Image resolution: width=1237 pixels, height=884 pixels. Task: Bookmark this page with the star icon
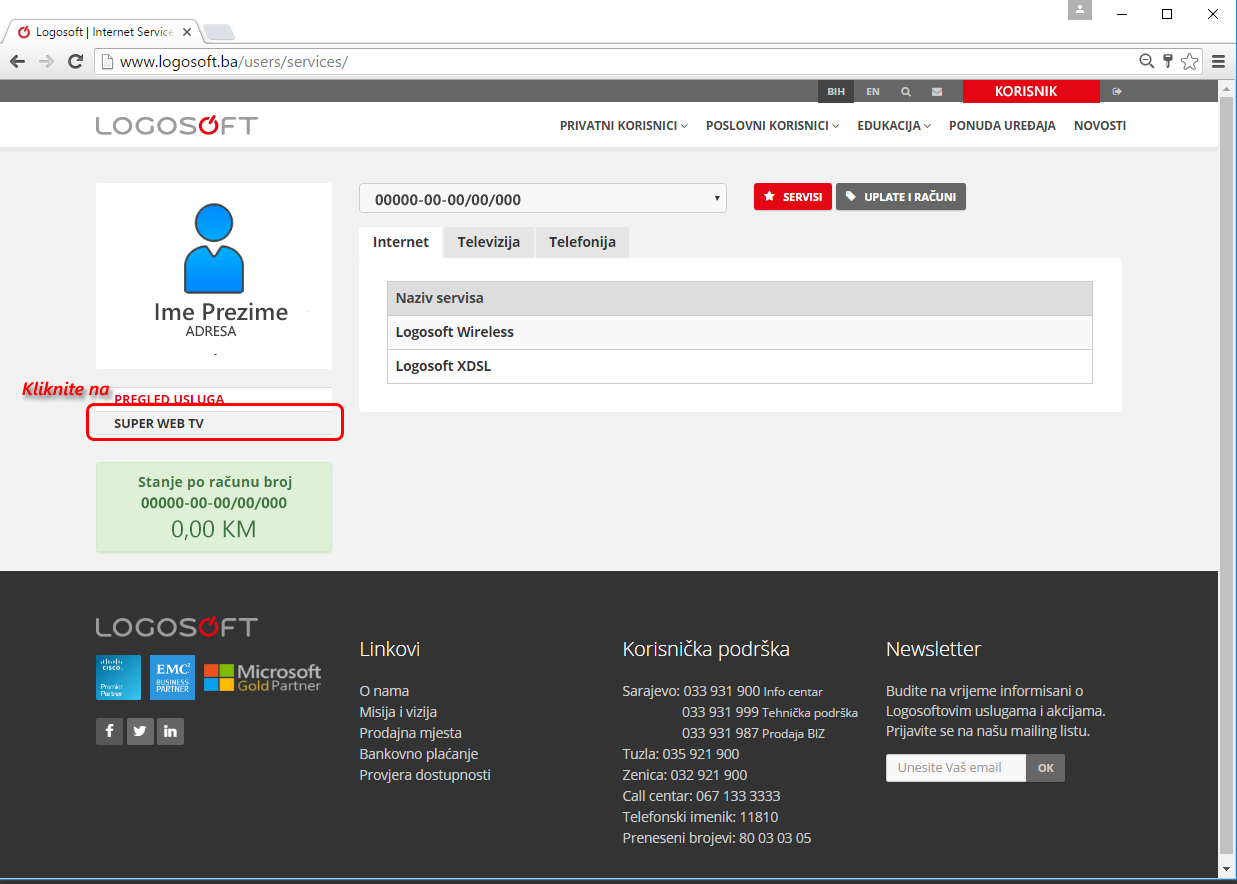(1189, 61)
